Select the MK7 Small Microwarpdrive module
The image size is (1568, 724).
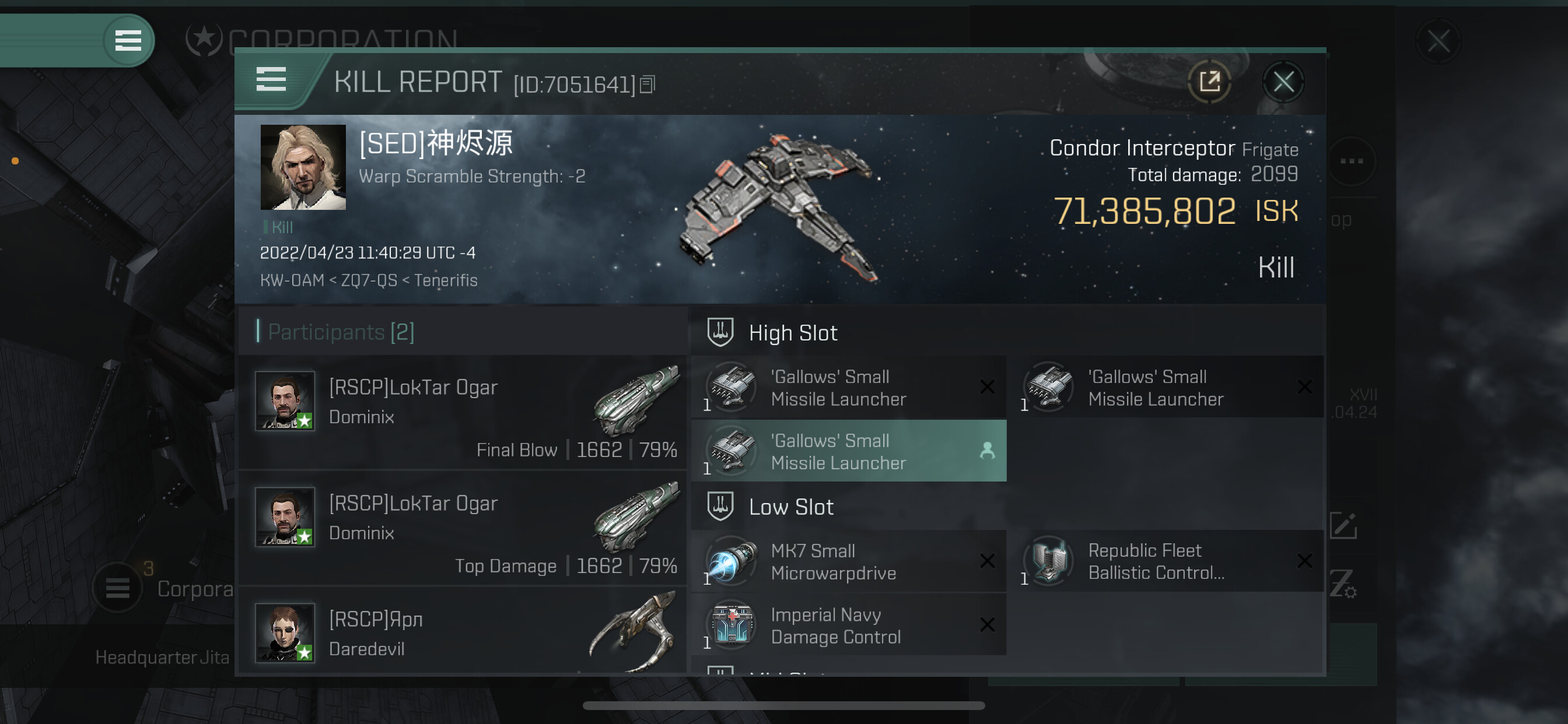(x=849, y=561)
